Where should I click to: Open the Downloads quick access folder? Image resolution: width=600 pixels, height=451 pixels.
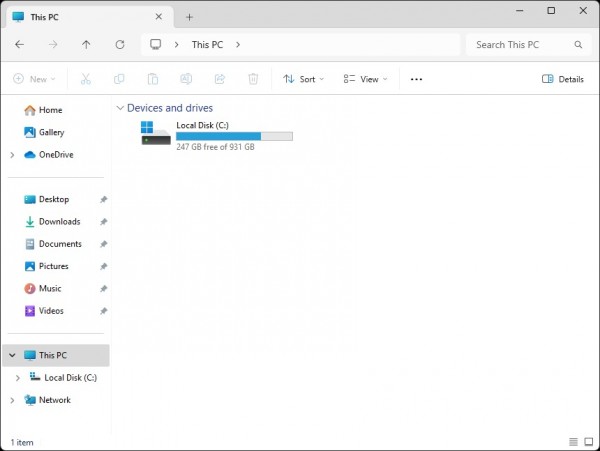(x=56, y=221)
